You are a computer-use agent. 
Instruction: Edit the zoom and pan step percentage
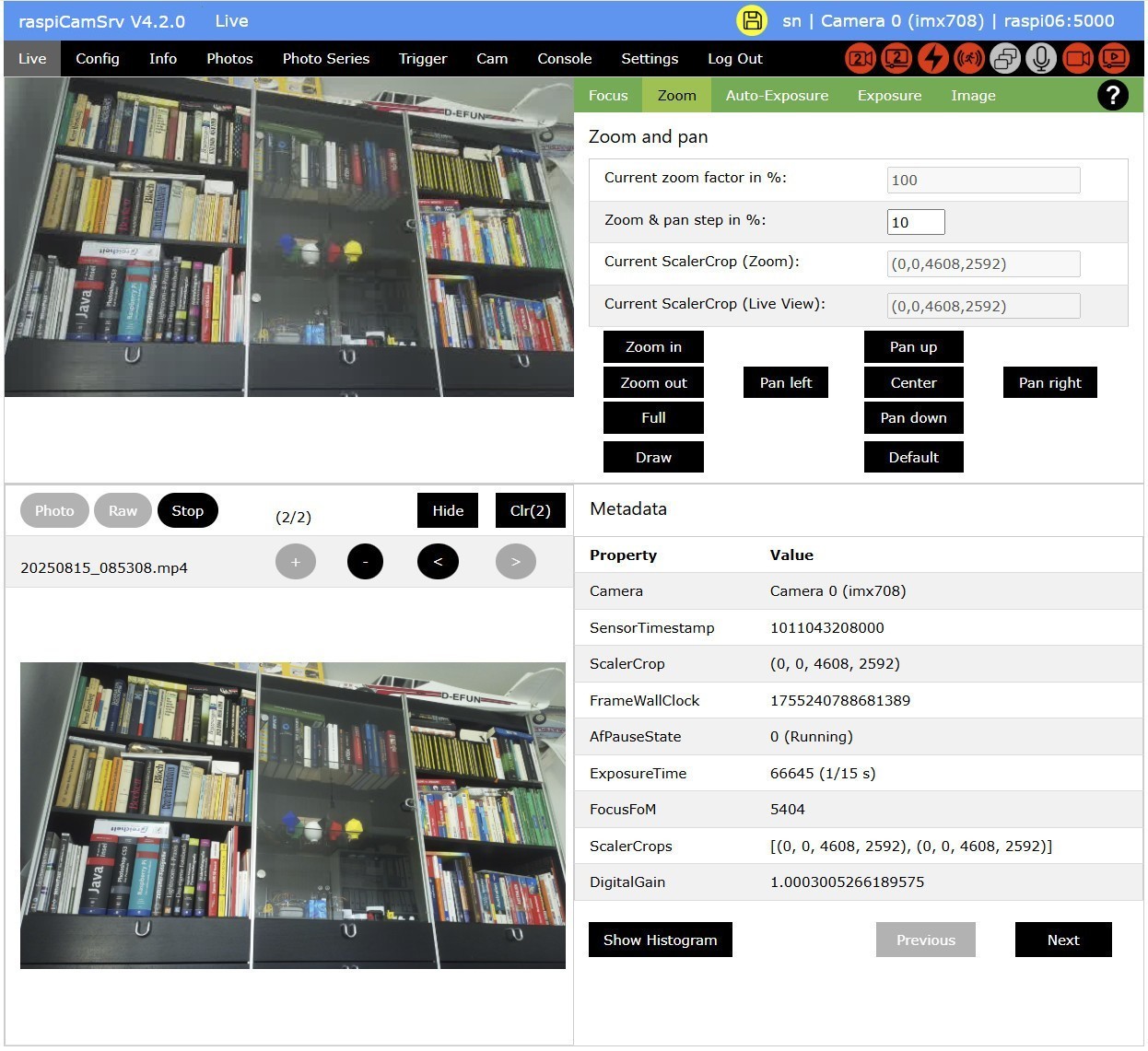pos(915,221)
